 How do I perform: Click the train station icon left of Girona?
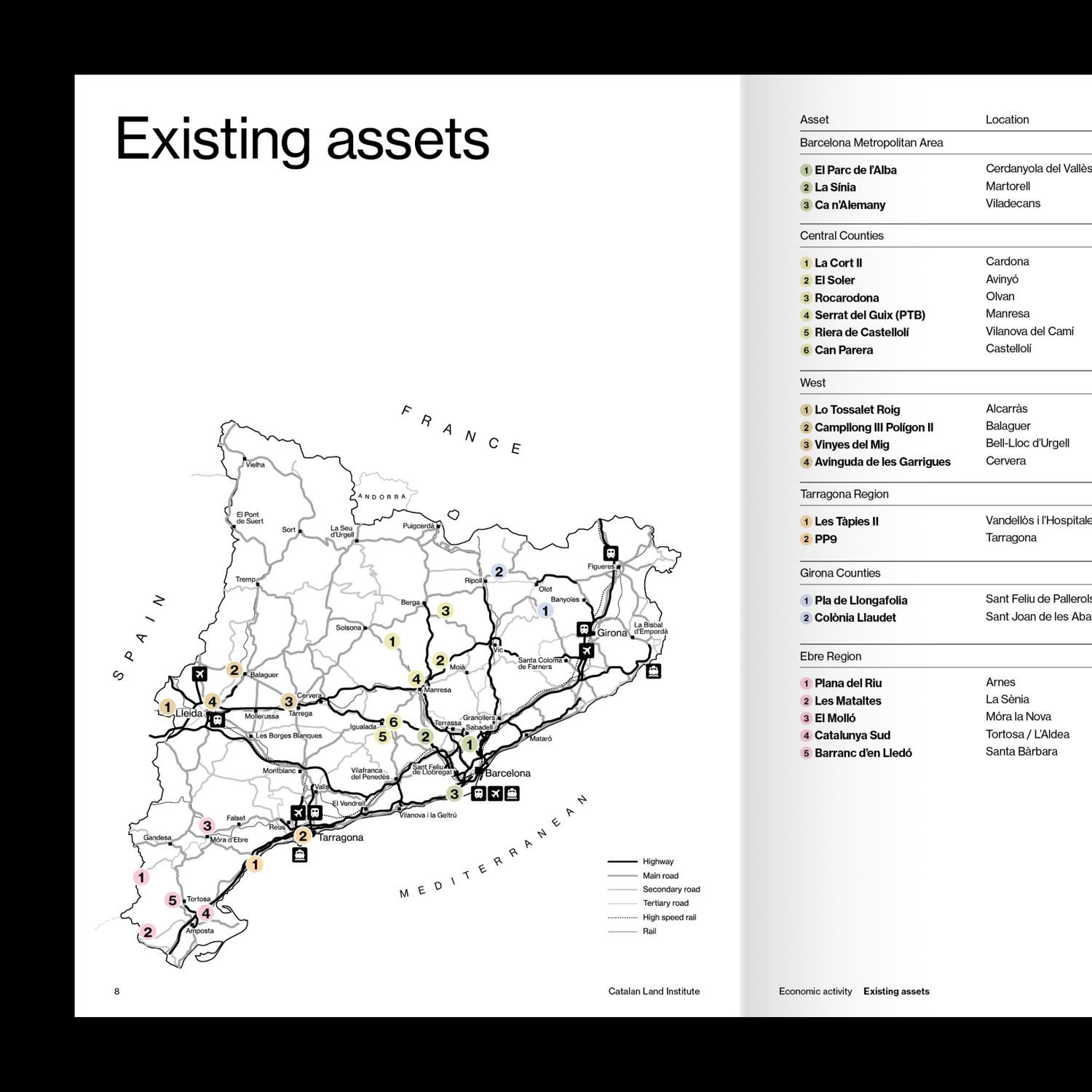click(x=584, y=628)
